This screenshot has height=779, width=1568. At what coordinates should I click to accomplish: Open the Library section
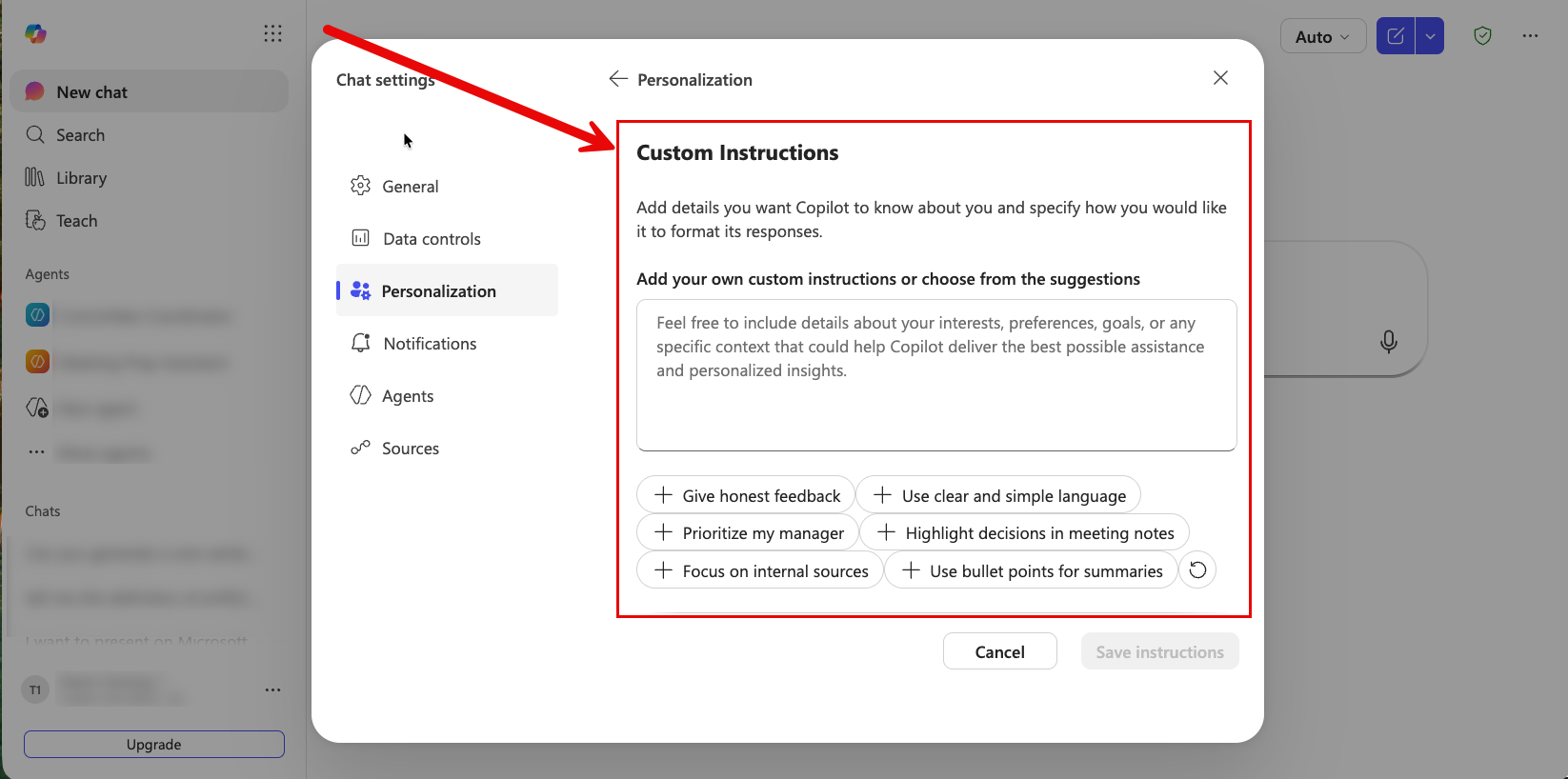[x=149, y=178]
